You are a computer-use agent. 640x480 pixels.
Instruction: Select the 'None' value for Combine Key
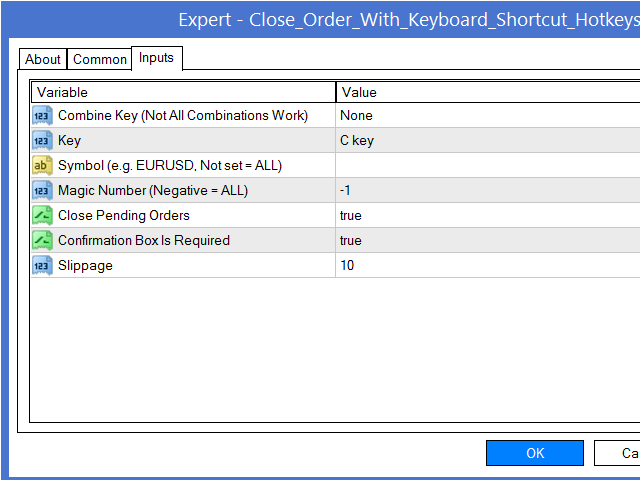coord(488,116)
